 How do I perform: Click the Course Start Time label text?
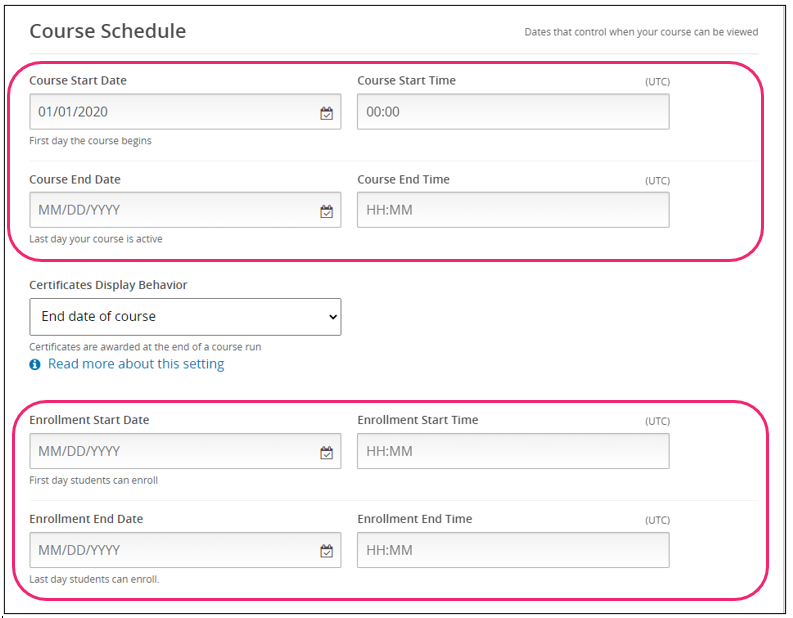pos(406,80)
